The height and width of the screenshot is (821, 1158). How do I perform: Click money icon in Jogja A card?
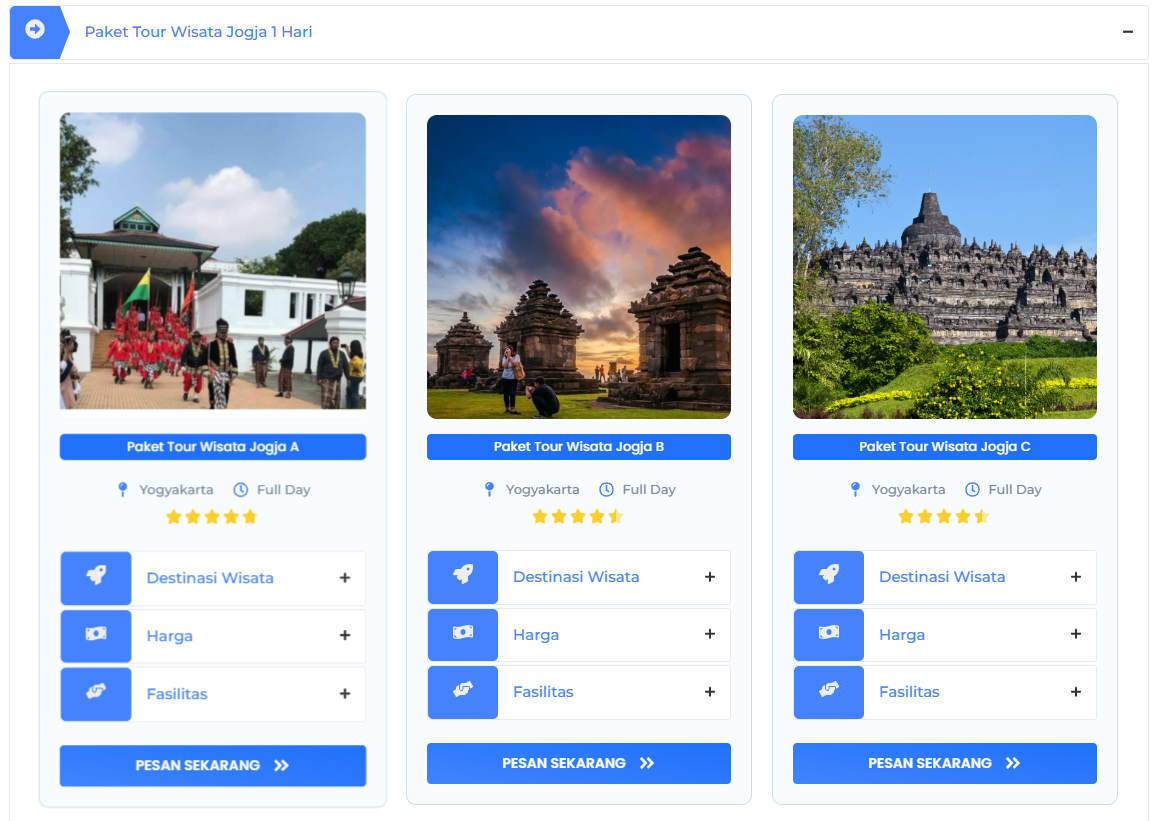[96, 635]
